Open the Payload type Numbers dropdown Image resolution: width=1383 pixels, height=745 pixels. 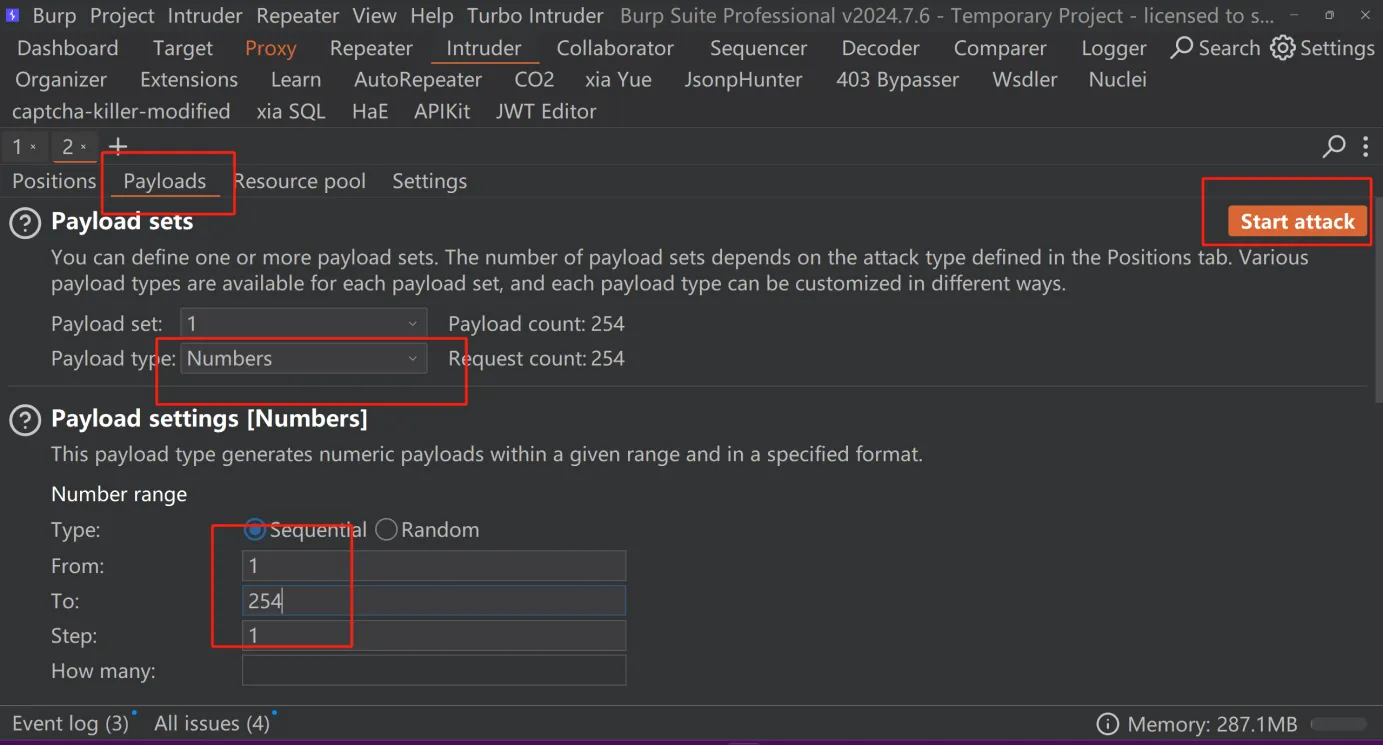[303, 359]
